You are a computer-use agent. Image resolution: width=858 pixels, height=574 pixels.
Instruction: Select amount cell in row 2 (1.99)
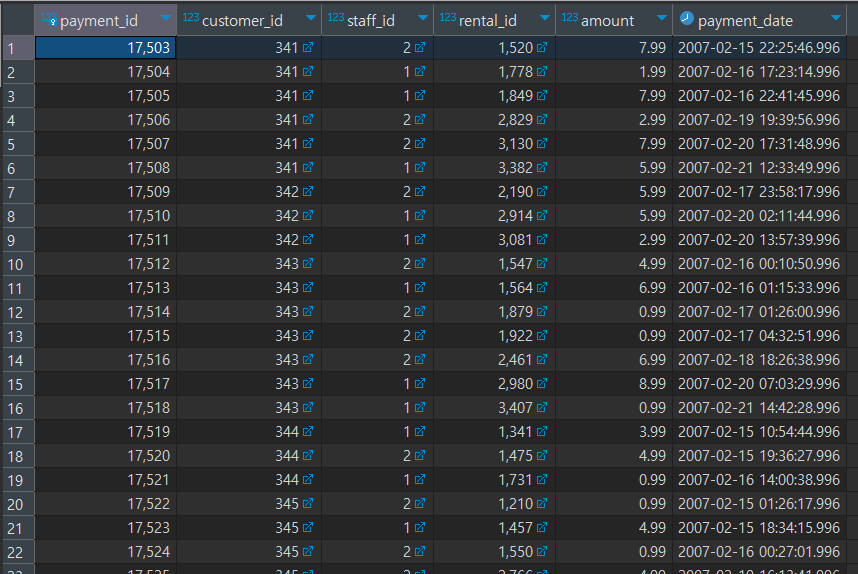(614, 72)
